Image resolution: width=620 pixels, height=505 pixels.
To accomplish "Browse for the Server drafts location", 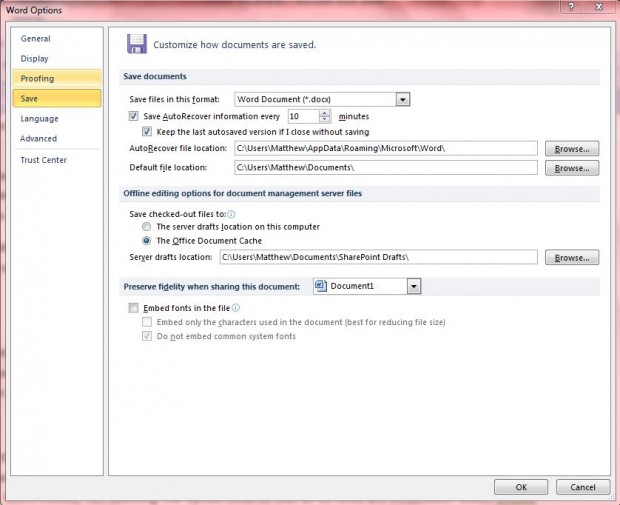I will tap(571, 257).
